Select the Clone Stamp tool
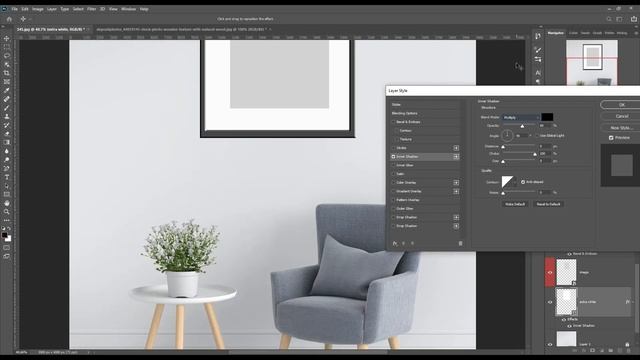Screen dimensions: 640x360 click(7, 116)
